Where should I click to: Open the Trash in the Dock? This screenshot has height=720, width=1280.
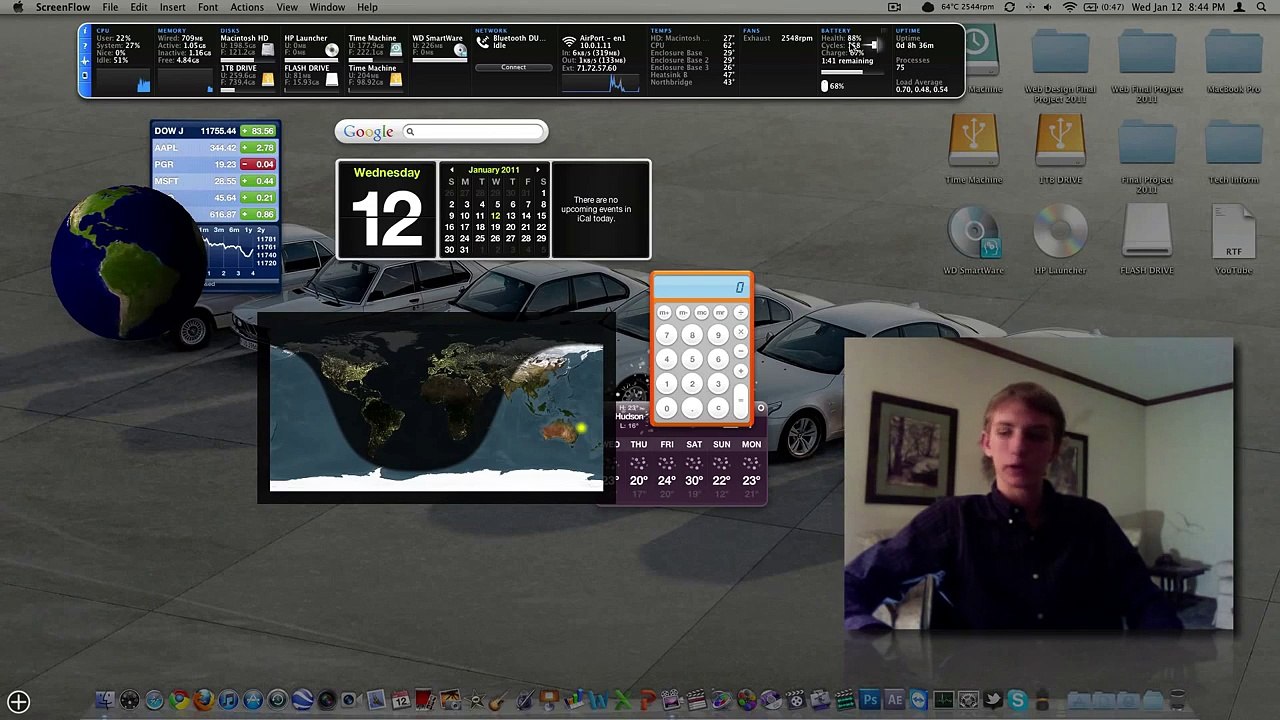[1177, 700]
